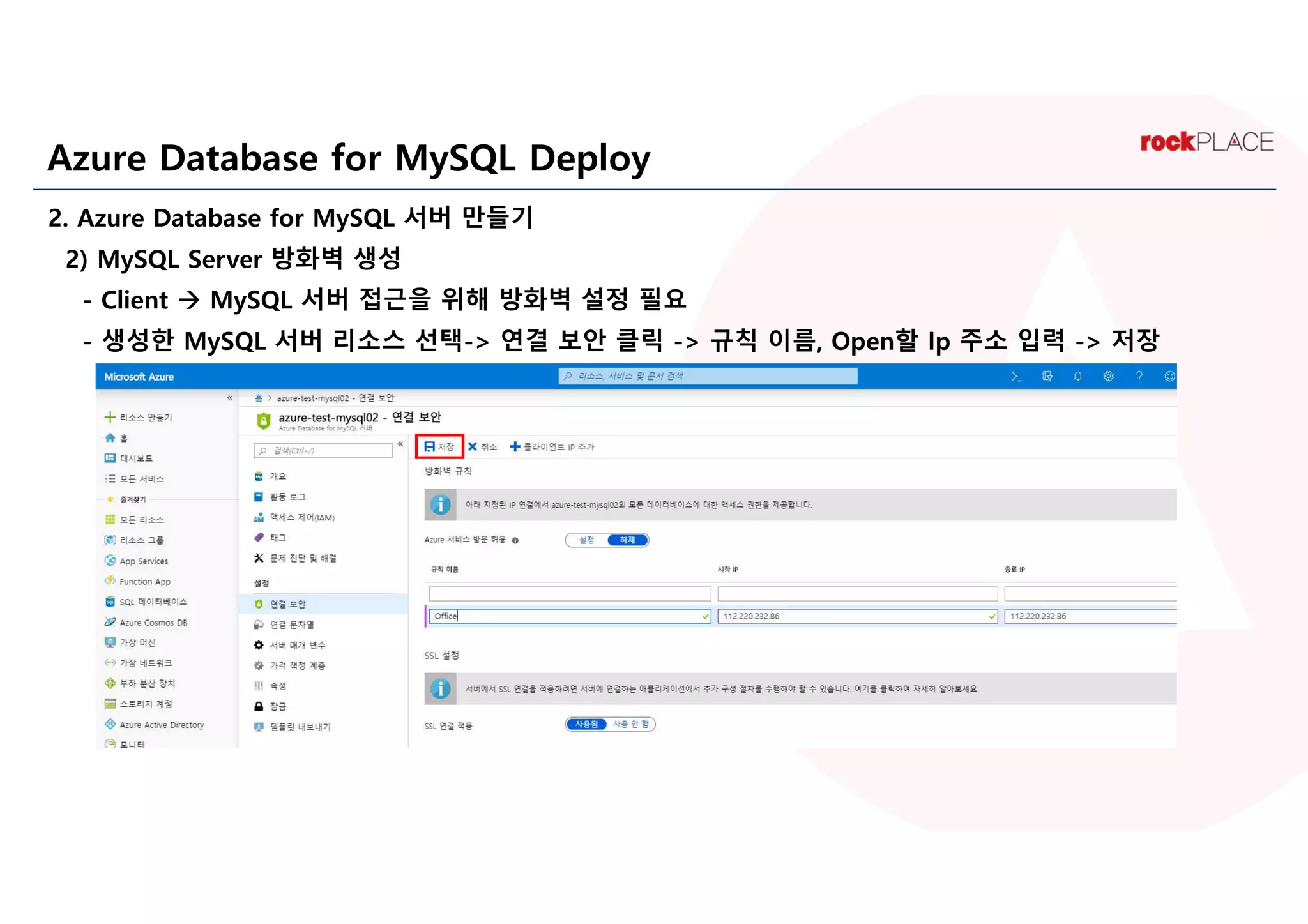Click Microsoft Azure logo text
1308x924 pixels.
pos(139,377)
